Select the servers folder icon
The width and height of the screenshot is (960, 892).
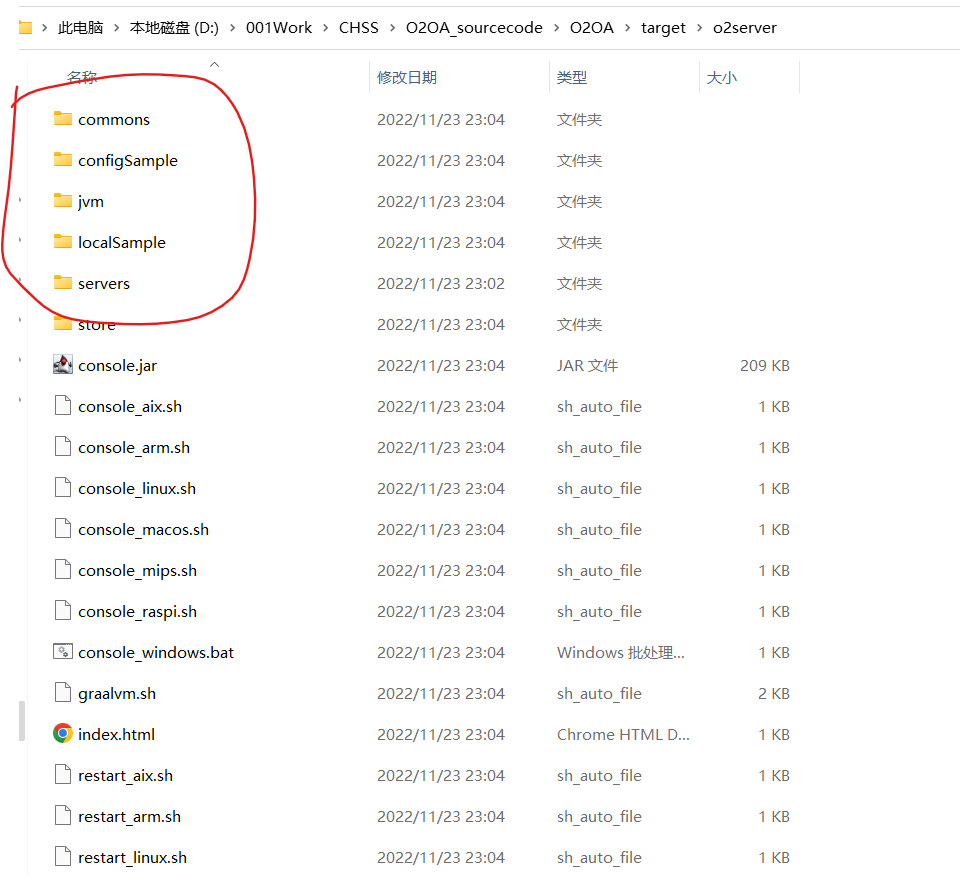[x=62, y=283]
